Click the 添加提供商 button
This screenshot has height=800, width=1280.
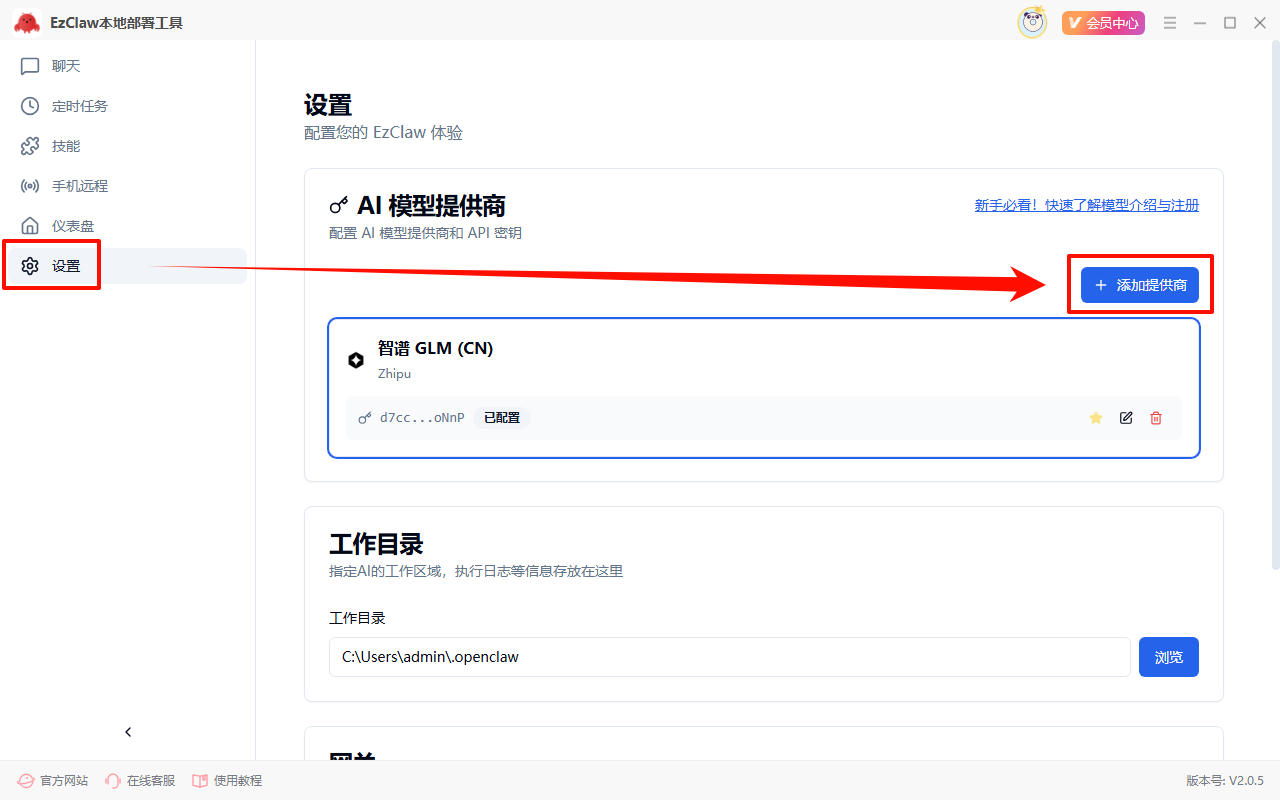coord(1140,285)
